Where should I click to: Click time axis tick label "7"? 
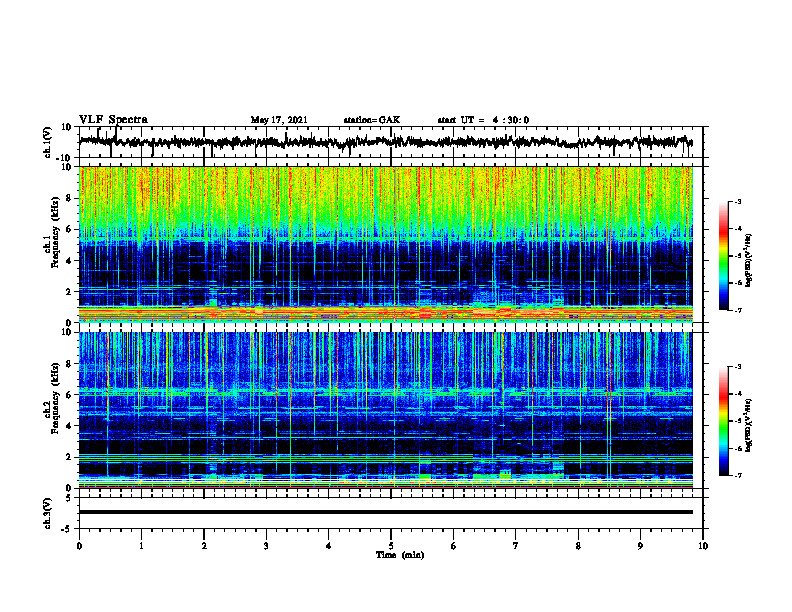click(x=516, y=545)
